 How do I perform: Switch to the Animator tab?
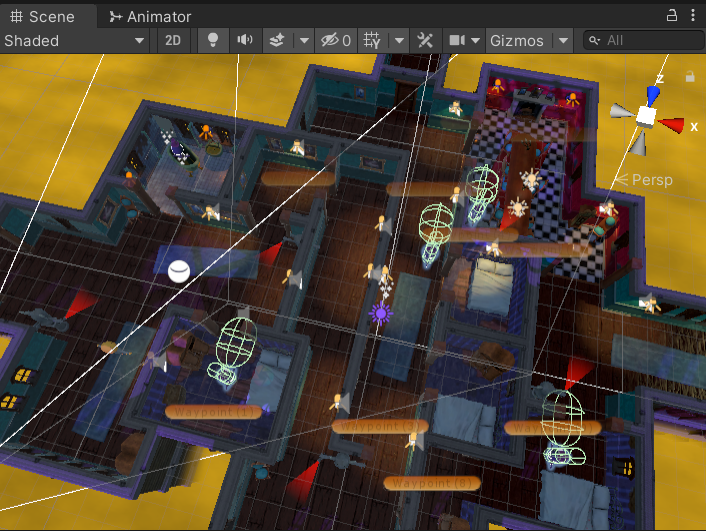pyautogui.click(x=150, y=17)
